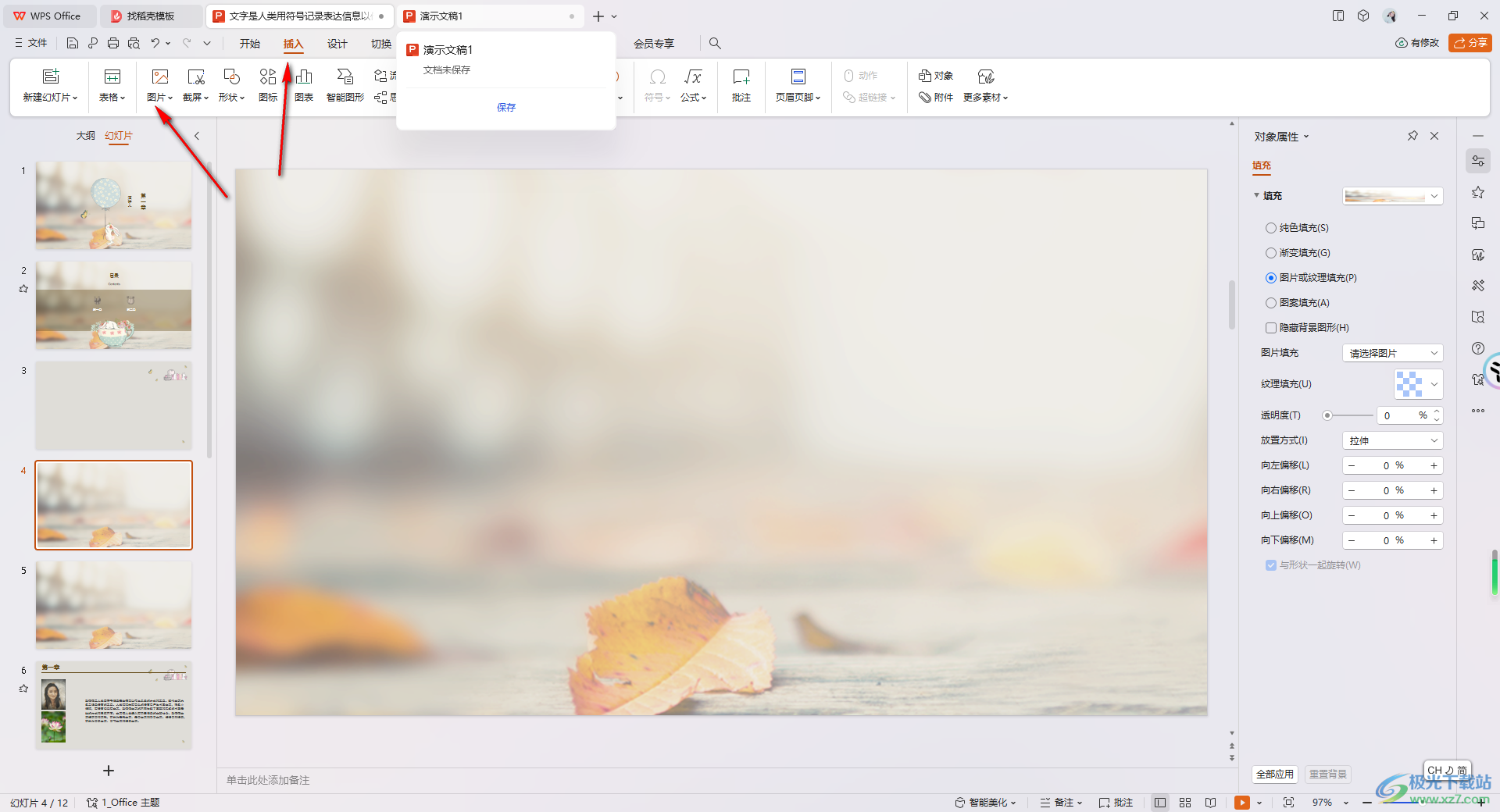Open the Table (表格) insert tool
This screenshot has width=1500, height=812.
(112, 77)
